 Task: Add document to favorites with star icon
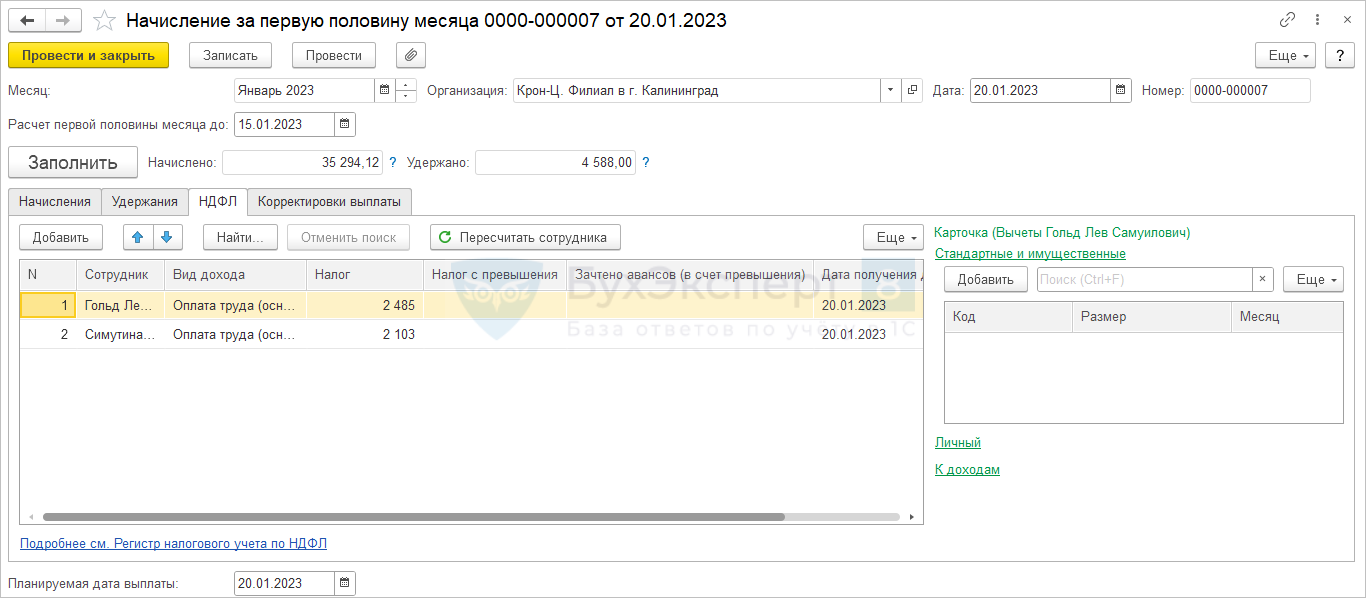[104, 20]
